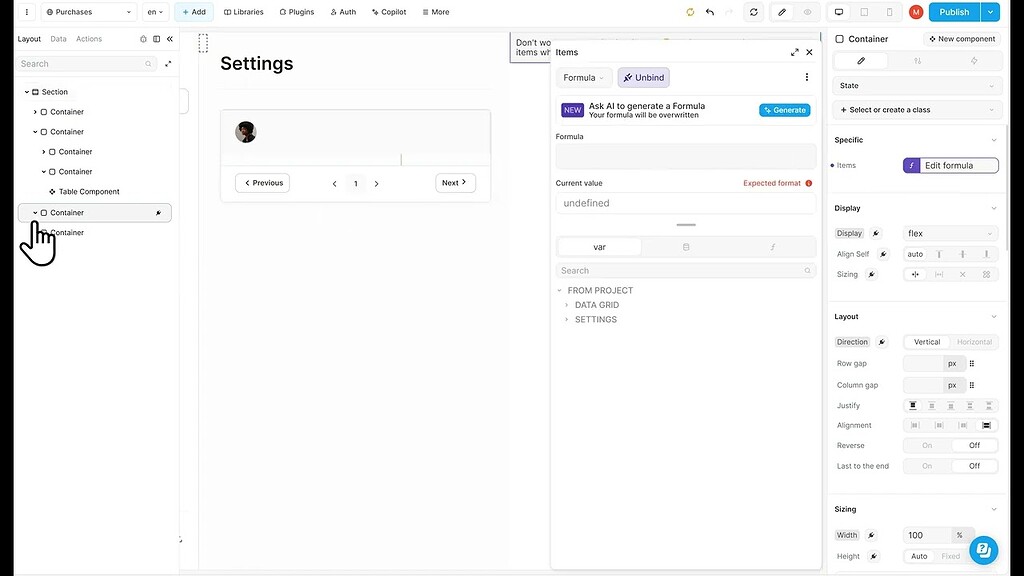Viewport: 1024px width, 576px height.
Task: Open the State dropdown in the right panel
Action: pos(917,85)
